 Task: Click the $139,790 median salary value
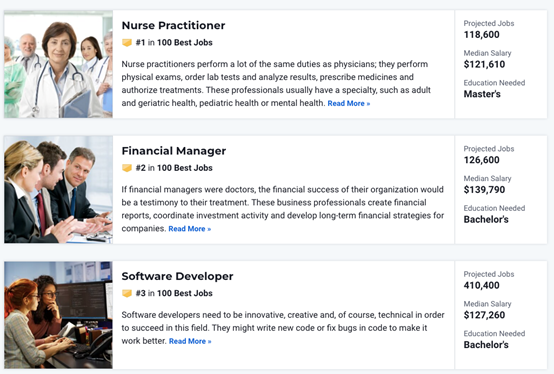[x=484, y=190]
